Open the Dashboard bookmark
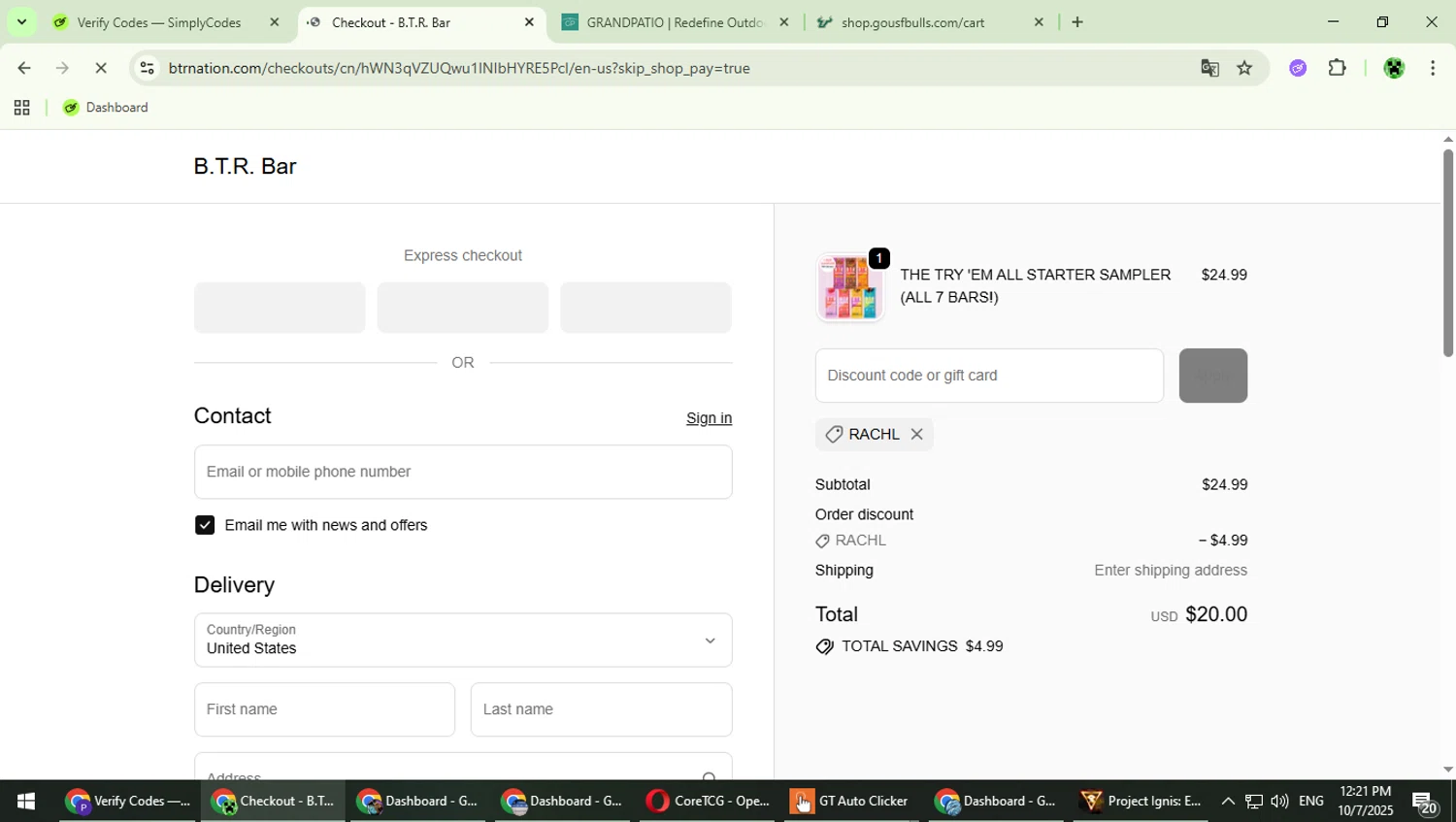This screenshot has height=822, width=1456. [x=106, y=108]
